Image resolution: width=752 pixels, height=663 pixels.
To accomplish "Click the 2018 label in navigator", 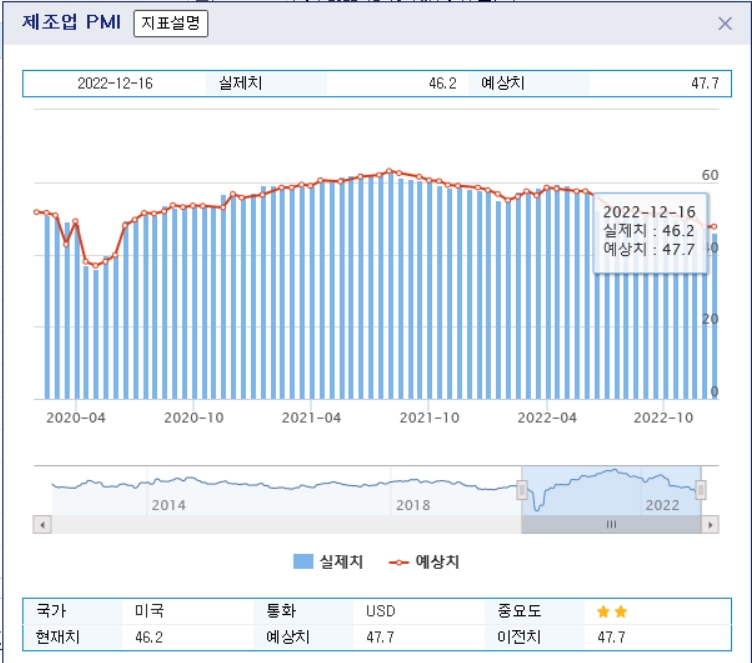I will (413, 505).
